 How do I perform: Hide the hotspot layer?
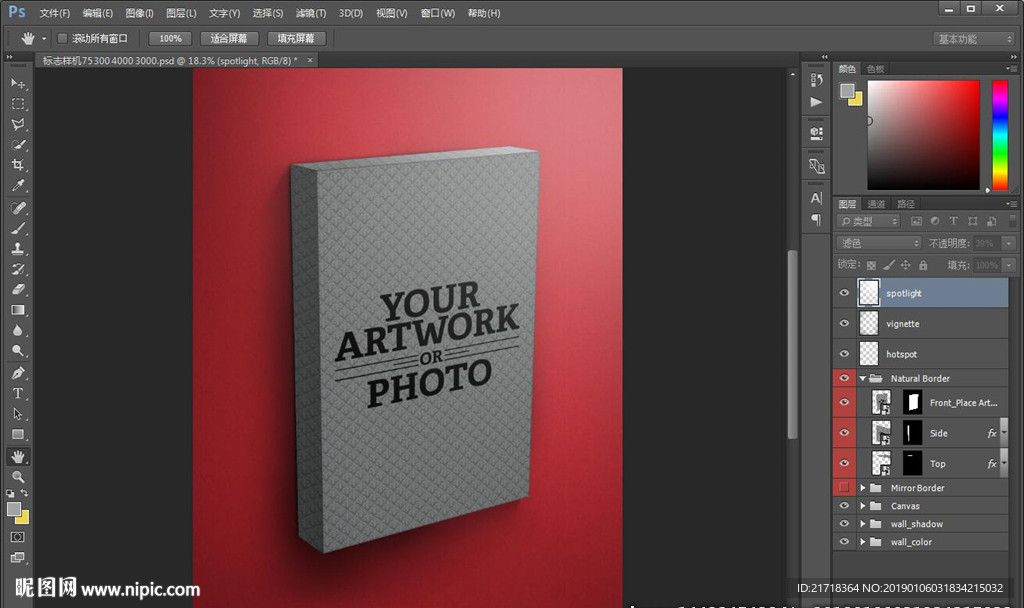pyautogui.click(x=844, y=354)
